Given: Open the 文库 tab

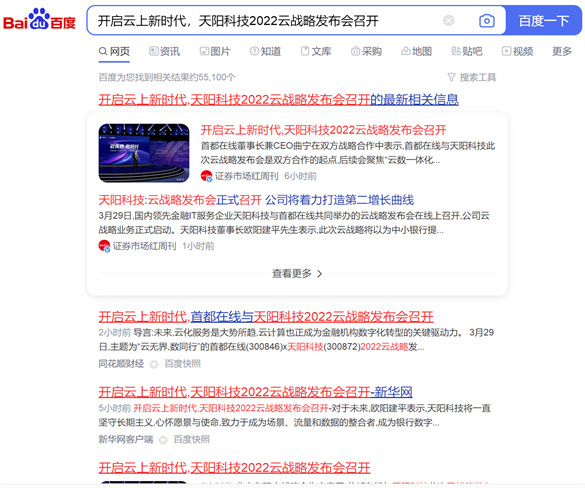Looking at the screenshot, I should click(316, 51).
